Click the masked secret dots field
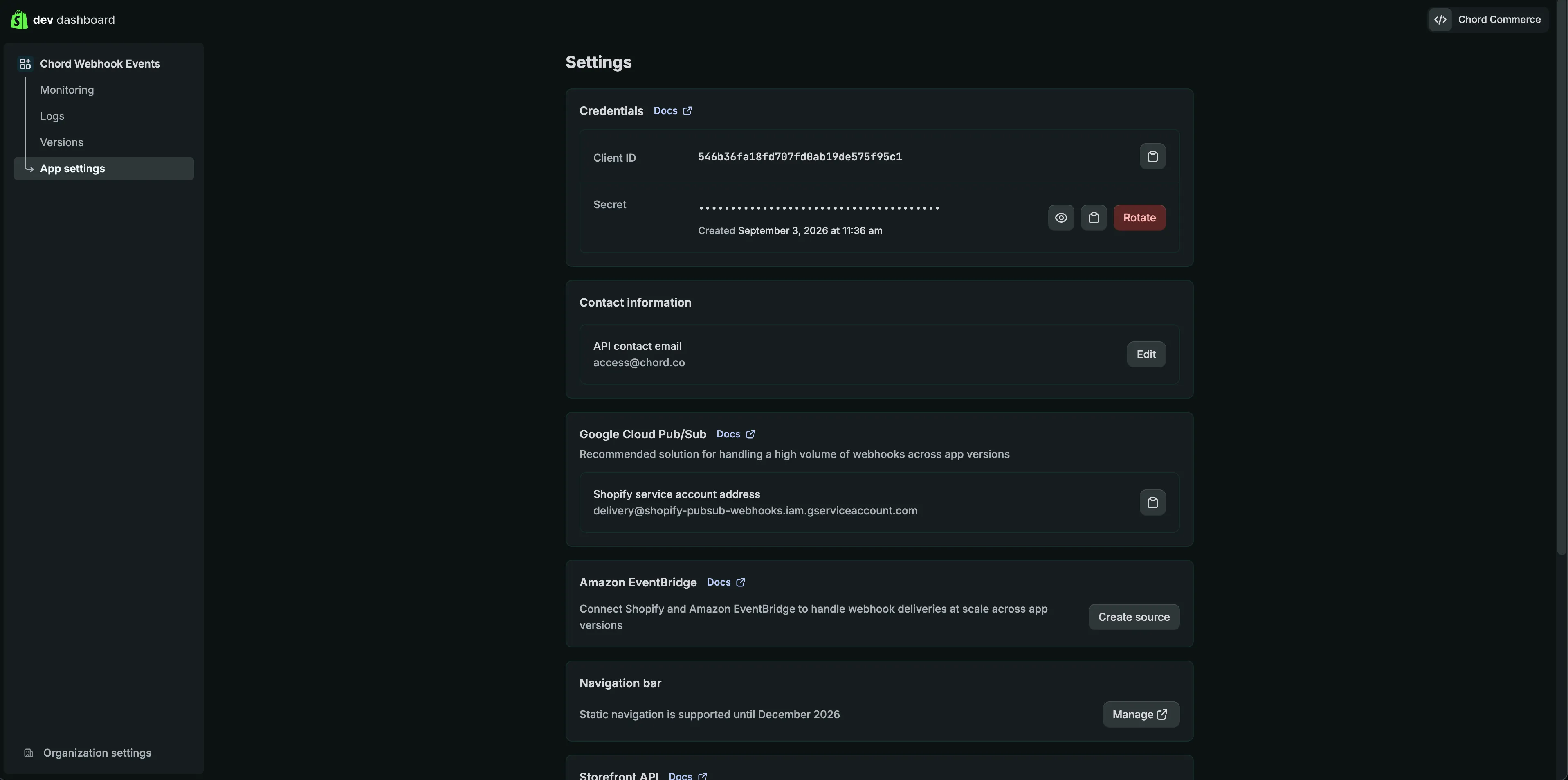The height and width of the screenshot is (780, 1568). (819, 207)
